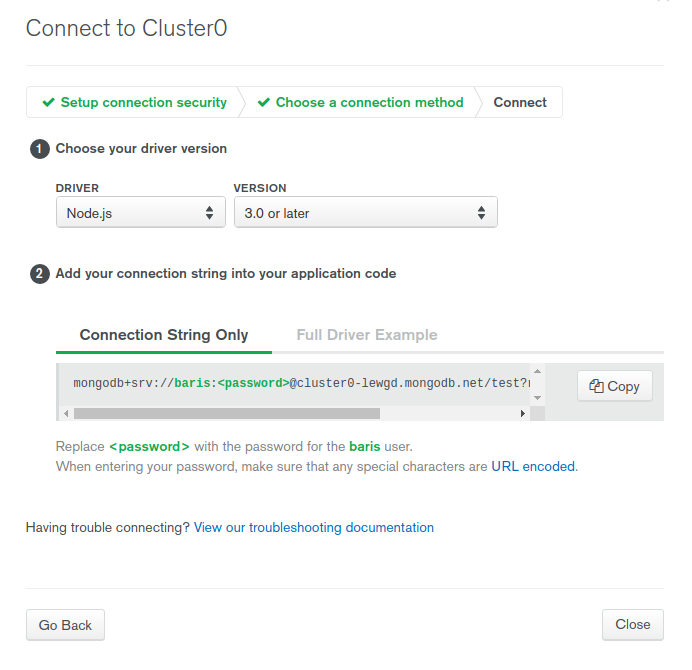The height and width of the screenshot is (670, 692).
Task: Click the copy icon beside the connection string
Action: (596, 386)
